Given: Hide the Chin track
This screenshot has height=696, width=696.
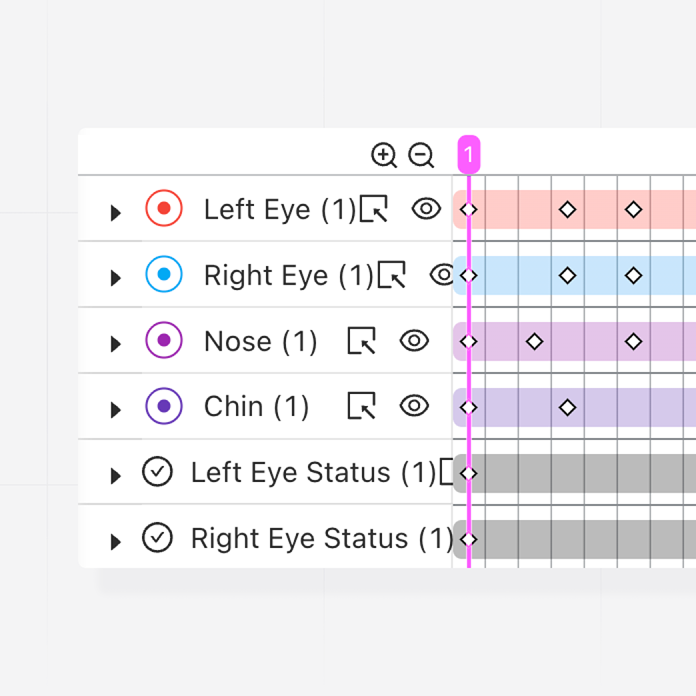Looking at the screenshot, I should (x=414, y=406).
